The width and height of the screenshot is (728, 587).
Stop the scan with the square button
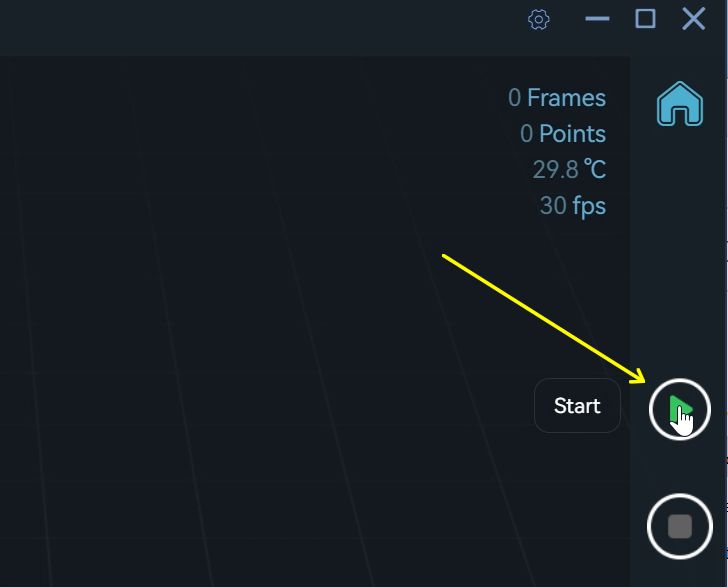pos(680,526)
